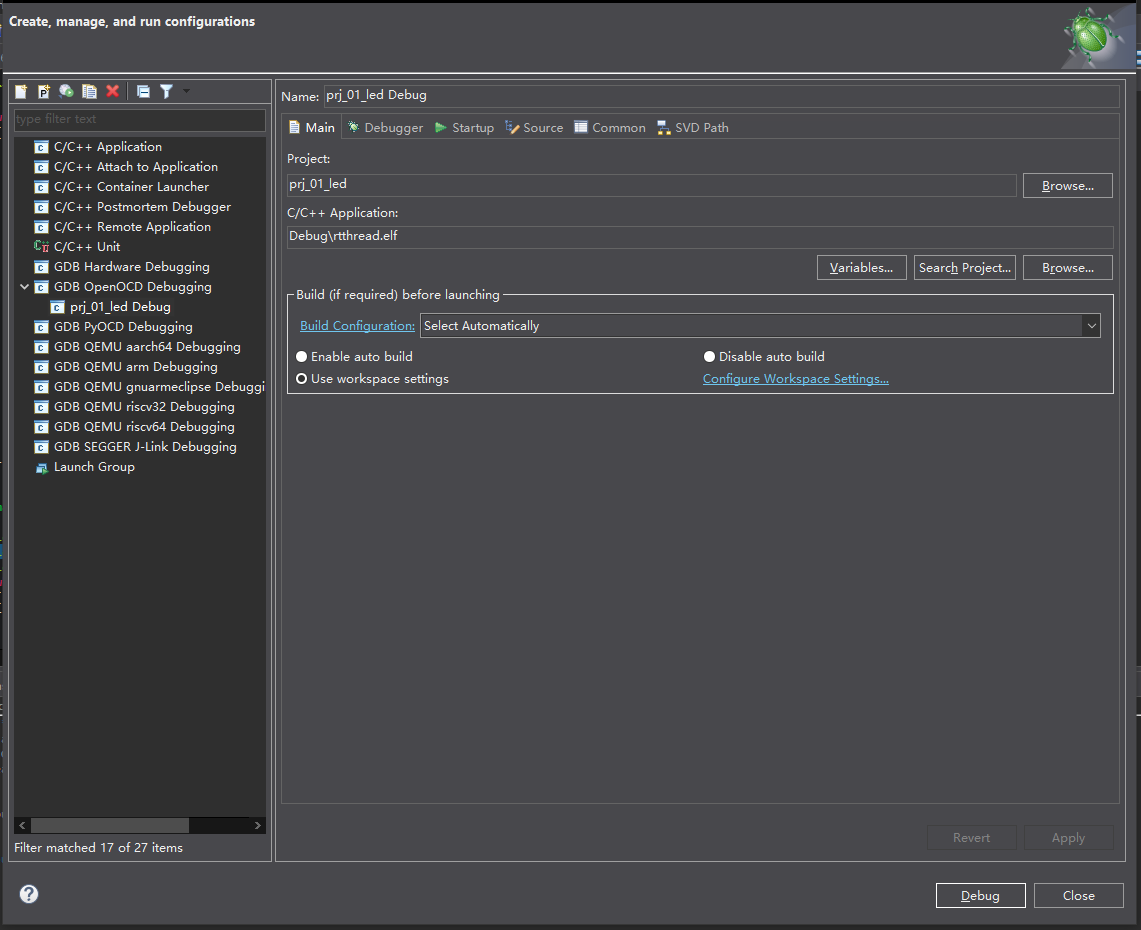This screenshot has width=1141, height=930.
Task: Enable auto build
Action: point(301,356)
